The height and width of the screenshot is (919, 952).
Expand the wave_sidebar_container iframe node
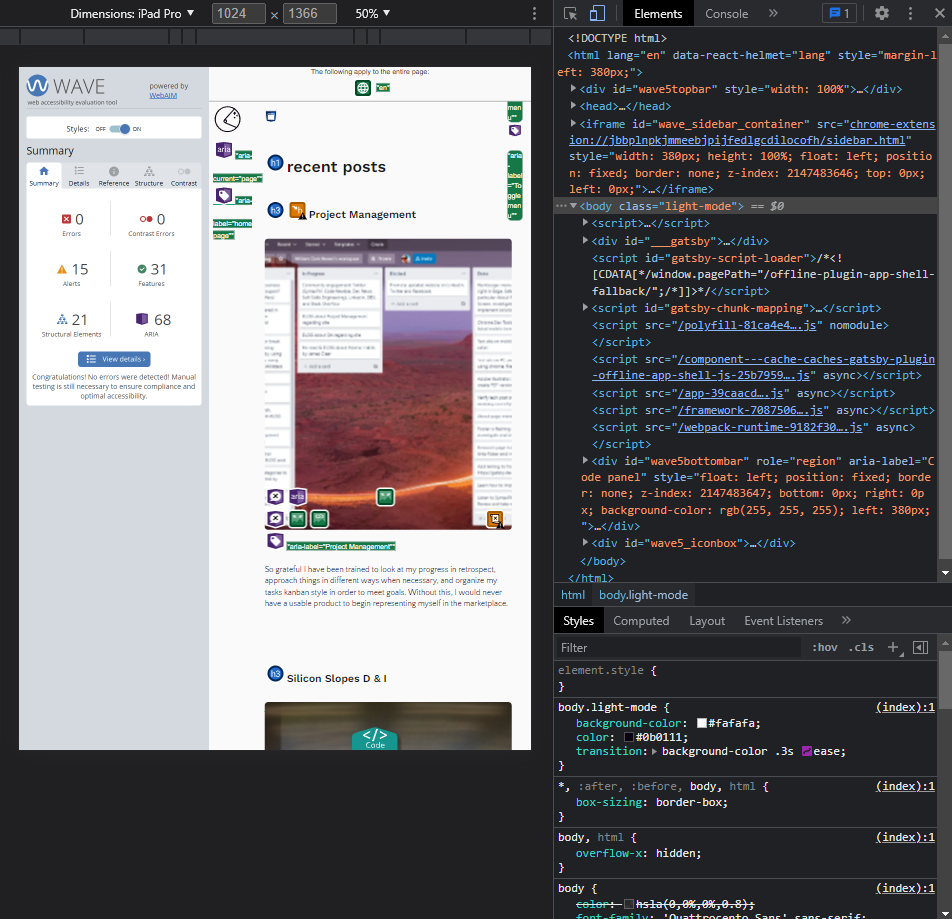[573, 123]
